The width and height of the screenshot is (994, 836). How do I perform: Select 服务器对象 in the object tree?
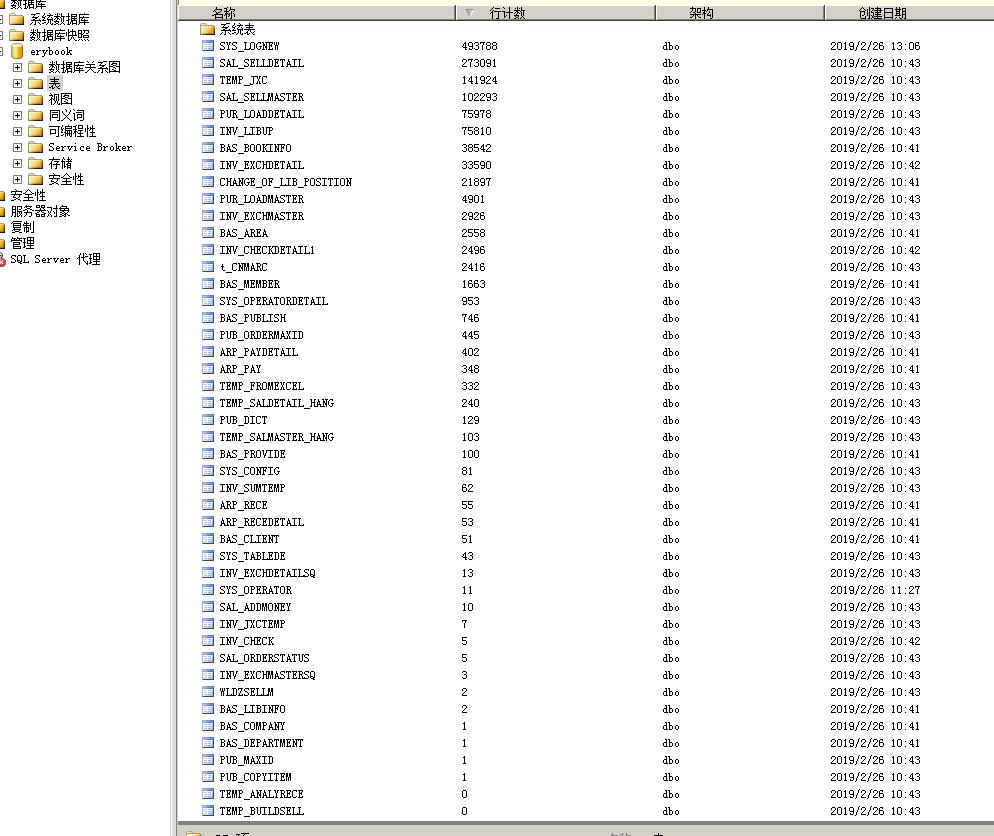click(40, 211)
